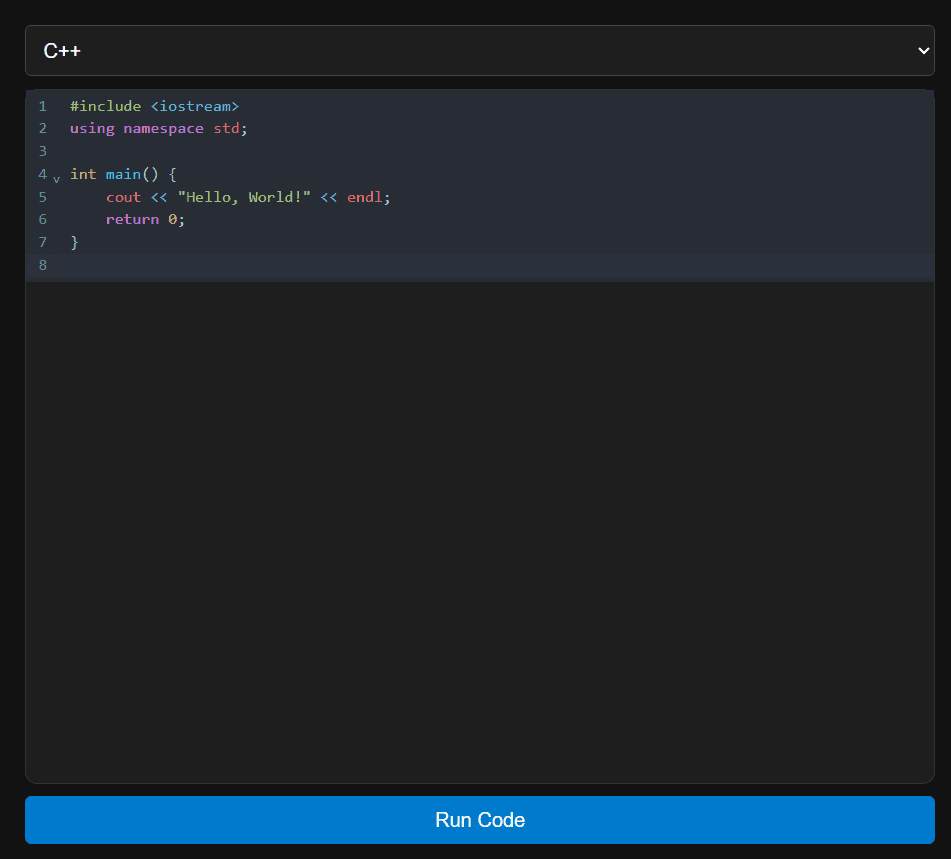Place cursor on the namespace keyword

coord(163,129)
